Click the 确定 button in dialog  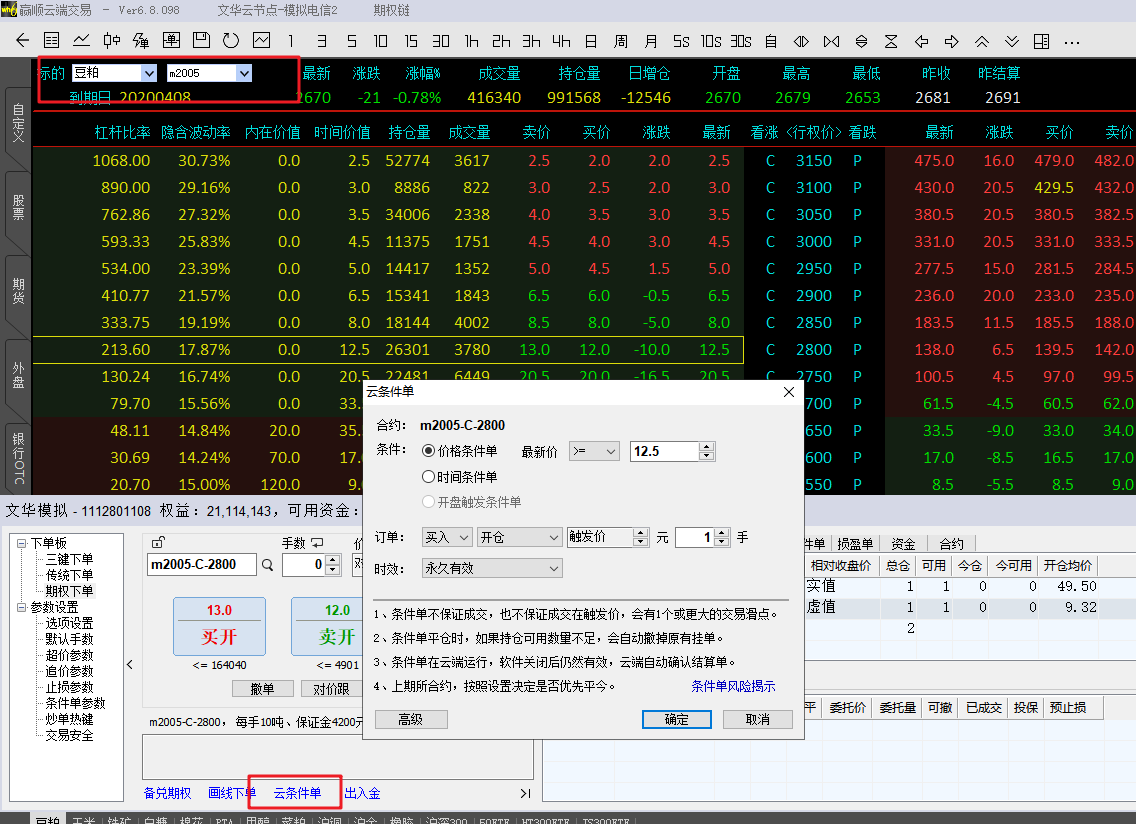coord(676,719)
